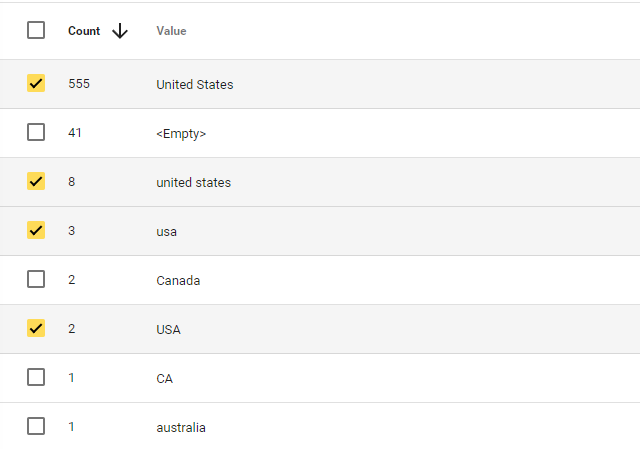Select the United States value text
Viewport: 640px width, 449px height.
click(x=195, y=84)
